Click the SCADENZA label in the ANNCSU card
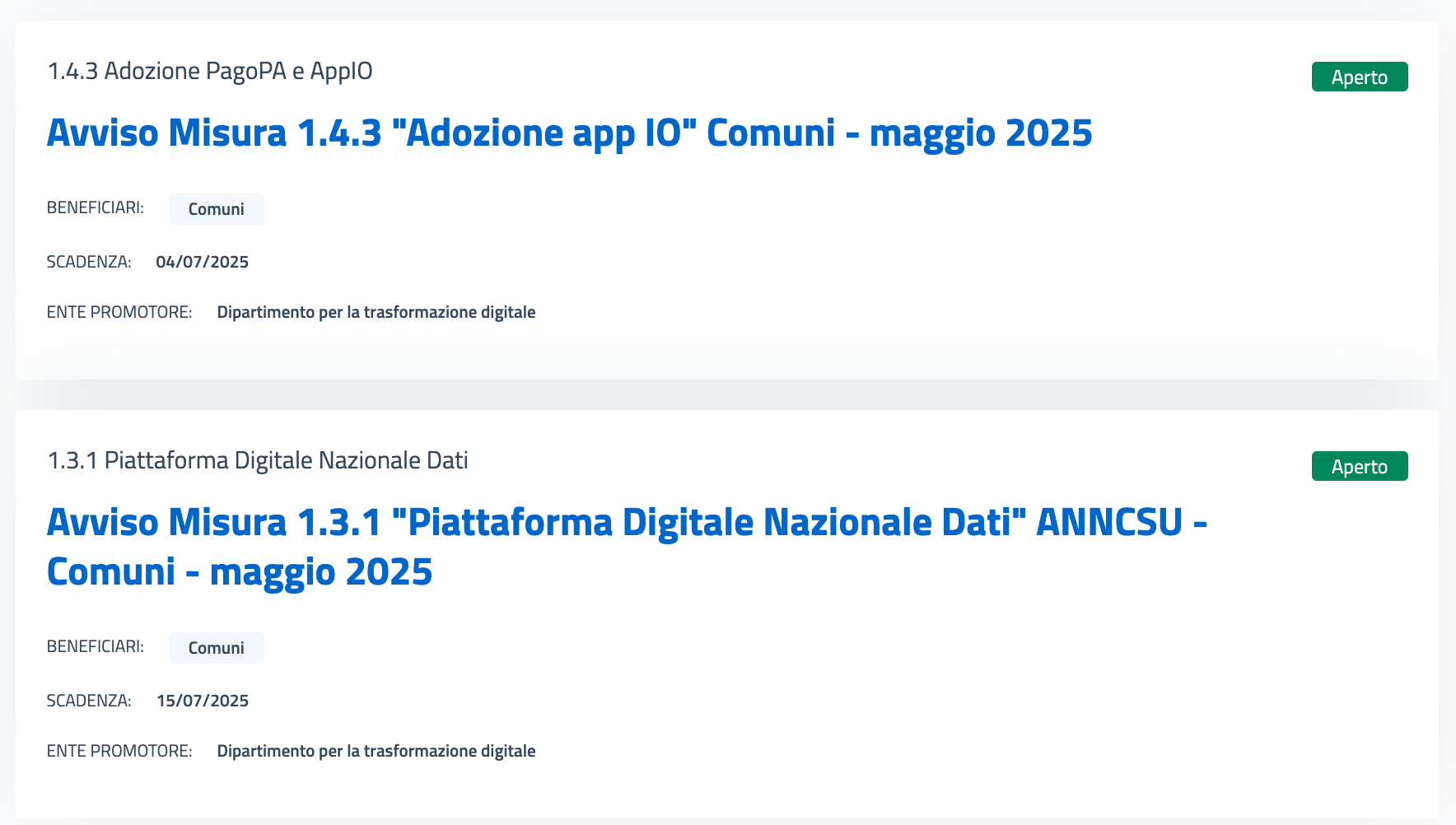The image size is (1456, 825). (89, 701)
